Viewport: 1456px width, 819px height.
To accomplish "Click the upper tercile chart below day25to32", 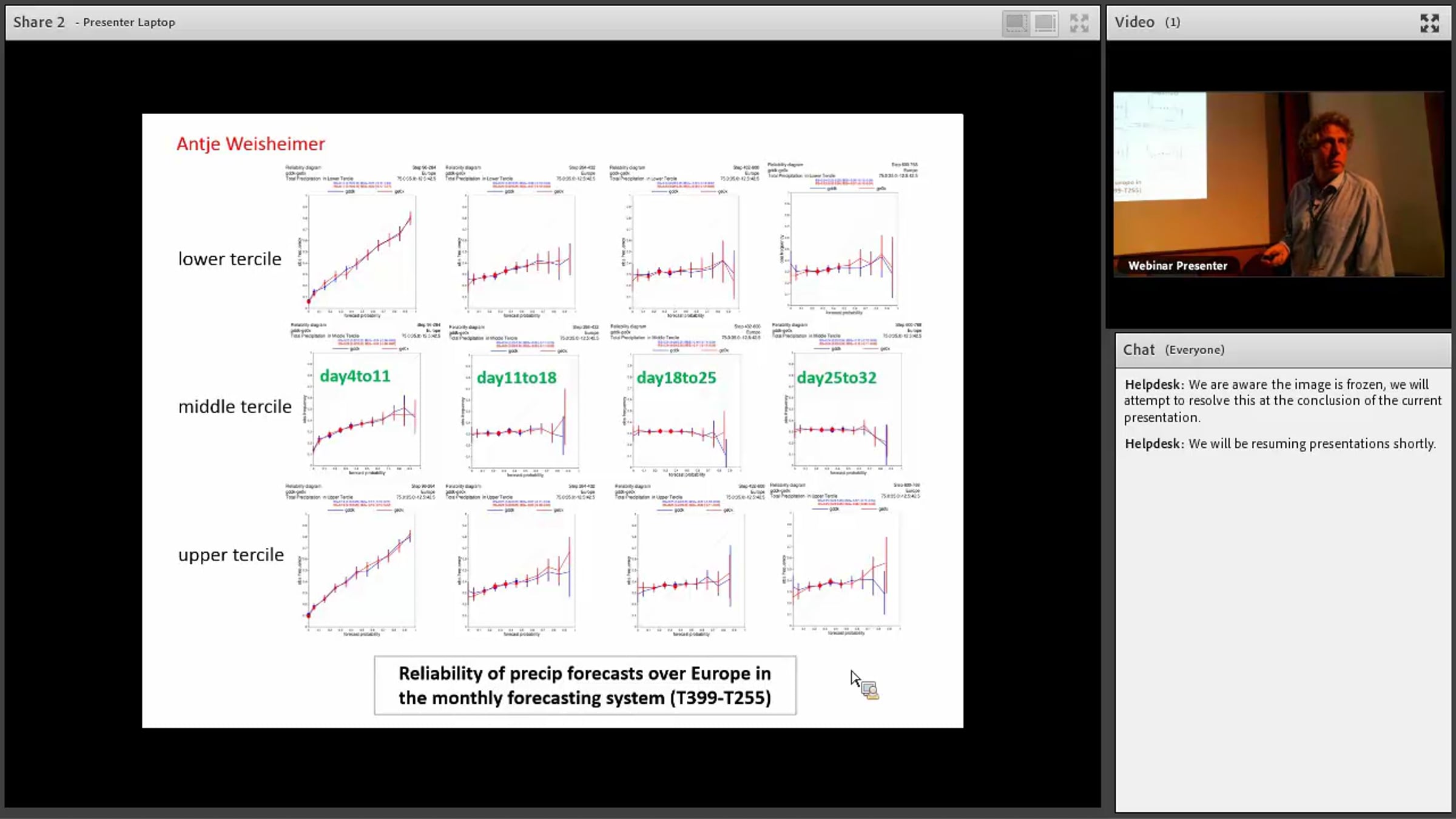I will point(845,559).
